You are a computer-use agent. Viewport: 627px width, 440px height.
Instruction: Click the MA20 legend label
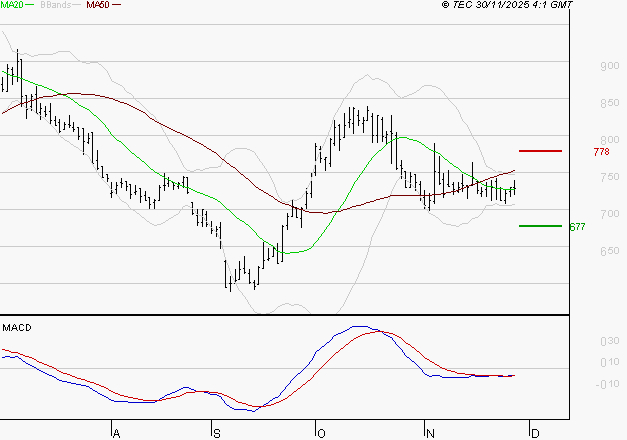tap(13, 6)
